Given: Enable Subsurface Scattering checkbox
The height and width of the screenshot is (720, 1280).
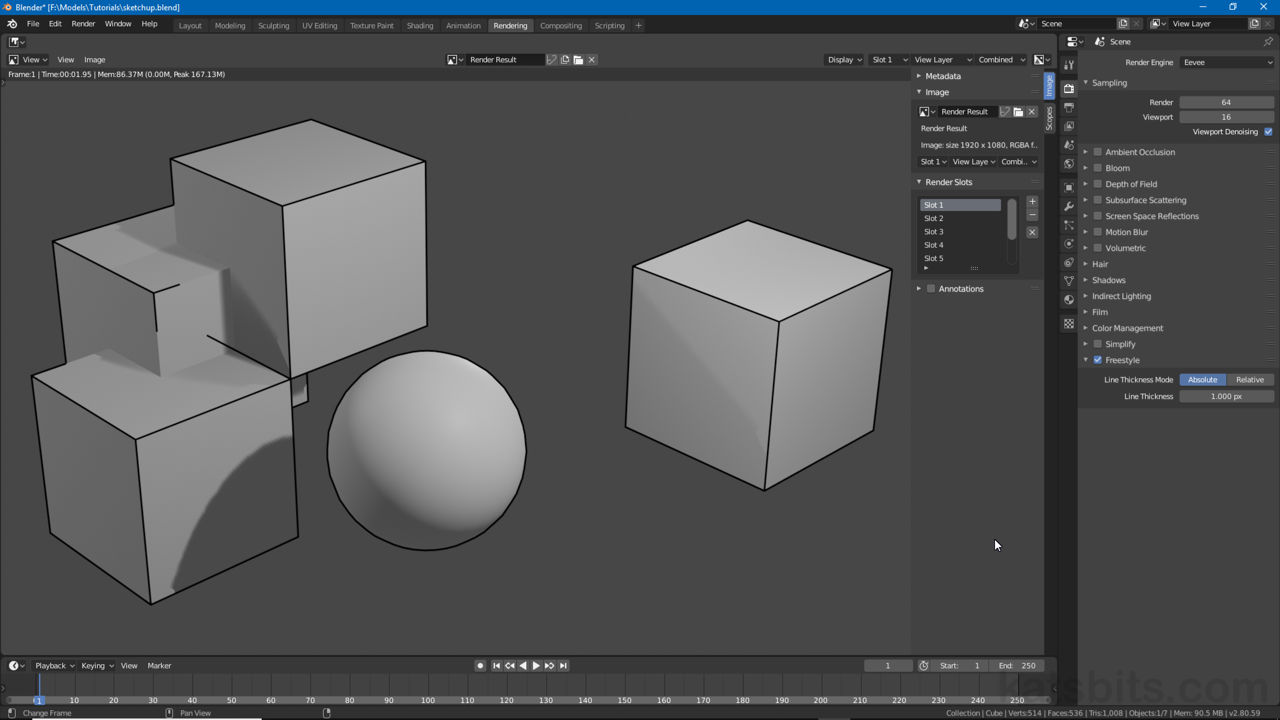Looking at the screenshot, I should click(1097, 200).
